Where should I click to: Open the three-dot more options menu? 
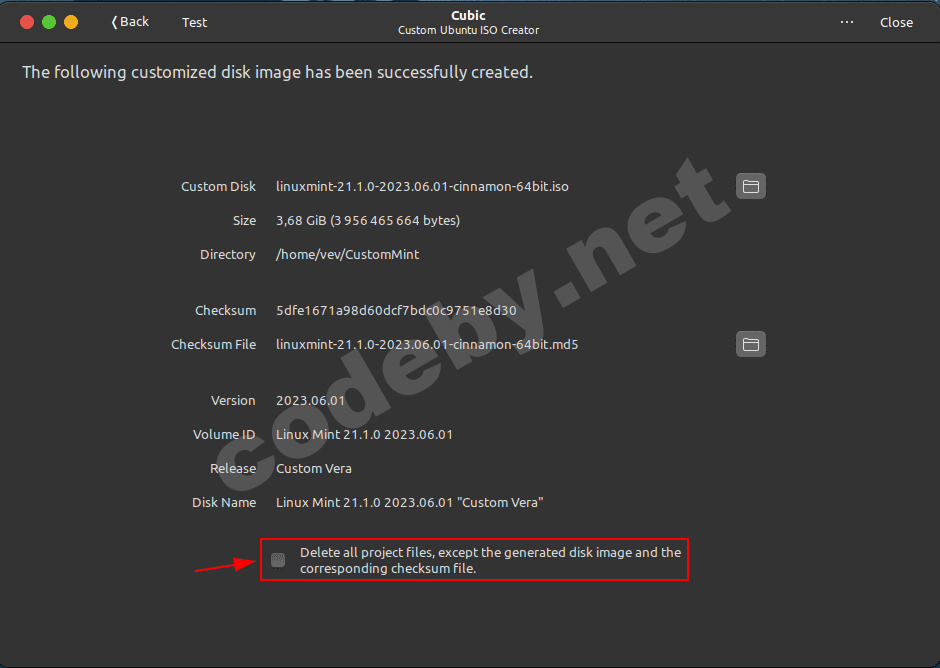846,22
